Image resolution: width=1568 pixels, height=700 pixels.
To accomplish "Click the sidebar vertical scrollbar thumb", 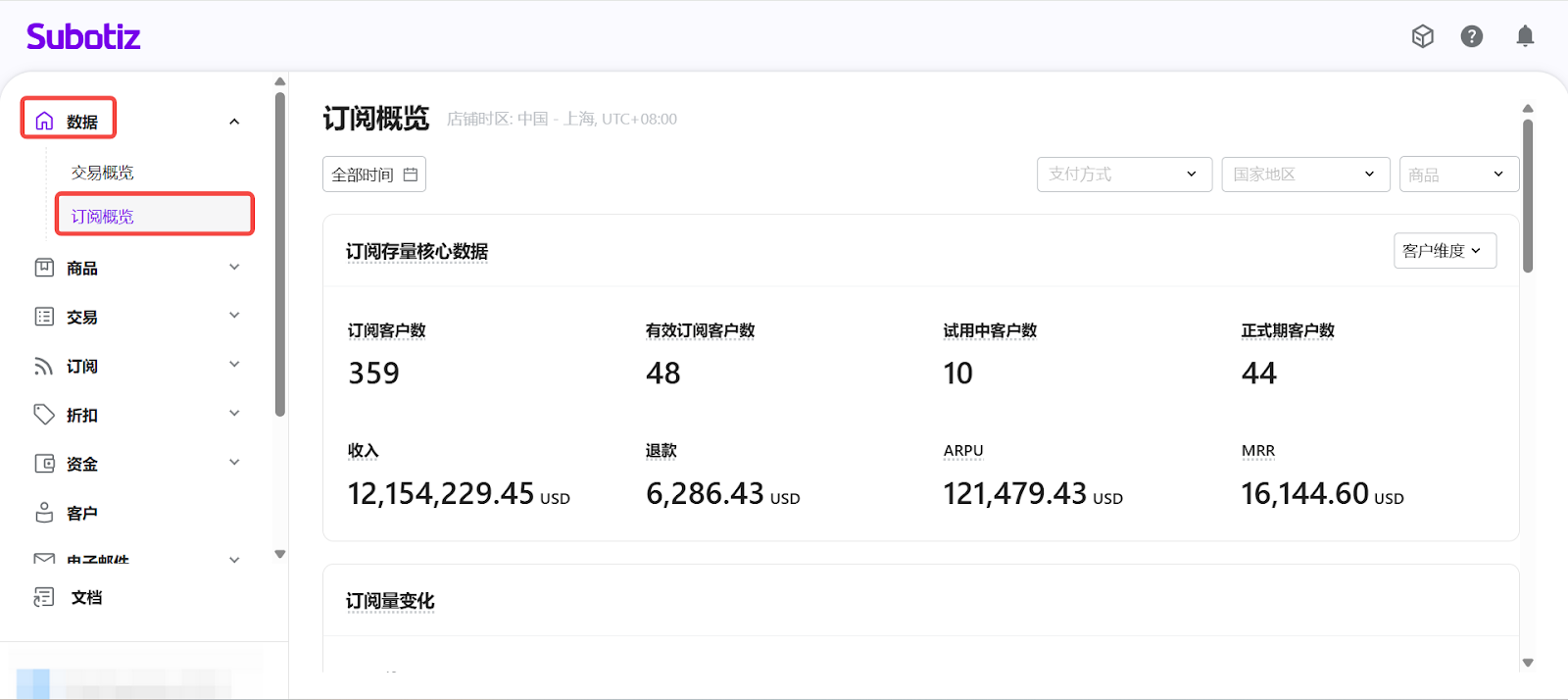I will click(280, 255).
